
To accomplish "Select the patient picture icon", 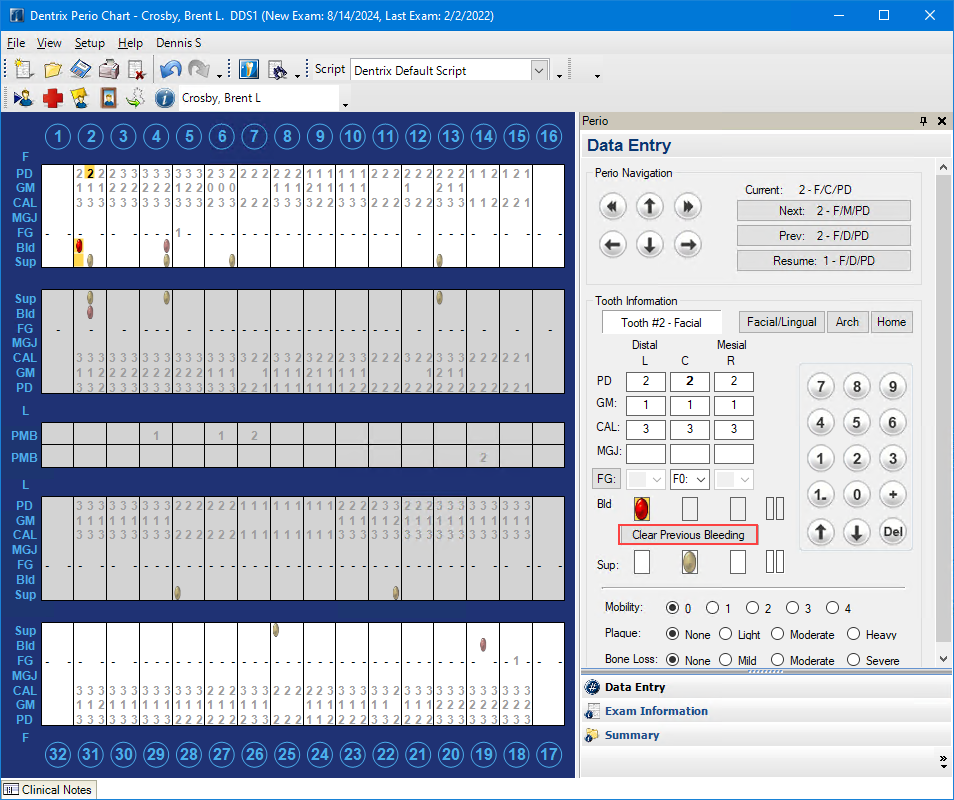I will 108,97.
